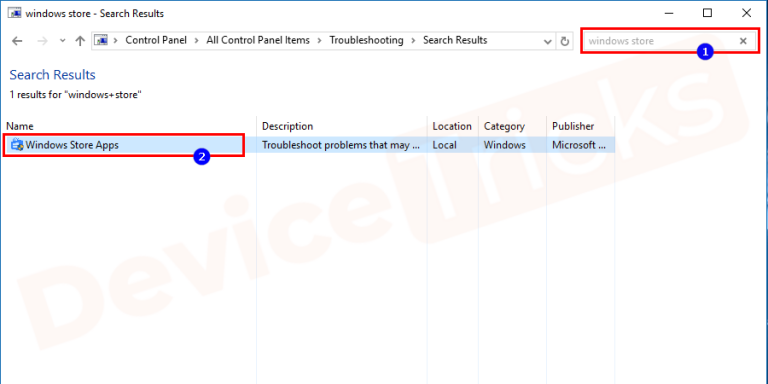Click the forward navigation arrow
768x384 pixels.
tap(43, 41)
